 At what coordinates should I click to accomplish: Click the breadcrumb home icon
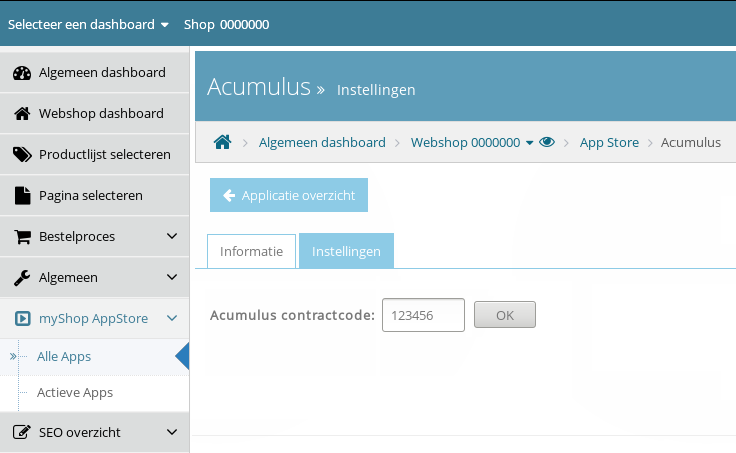(x=222, y=142)
